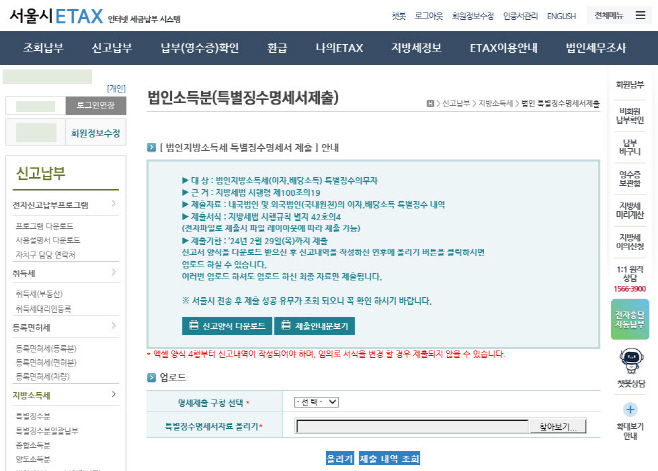The image size is (658, 471).
Task: Select 등록면허세(등록분) in the sidebar
Action: (x=46, y=348)
